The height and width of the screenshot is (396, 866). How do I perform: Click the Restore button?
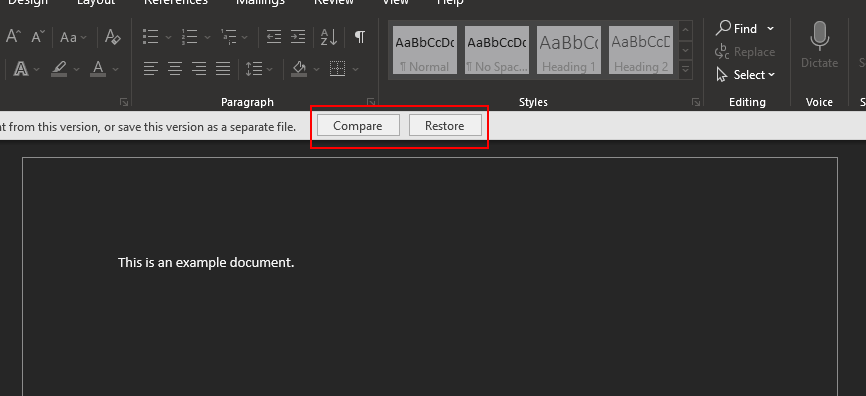pos(445,126)
